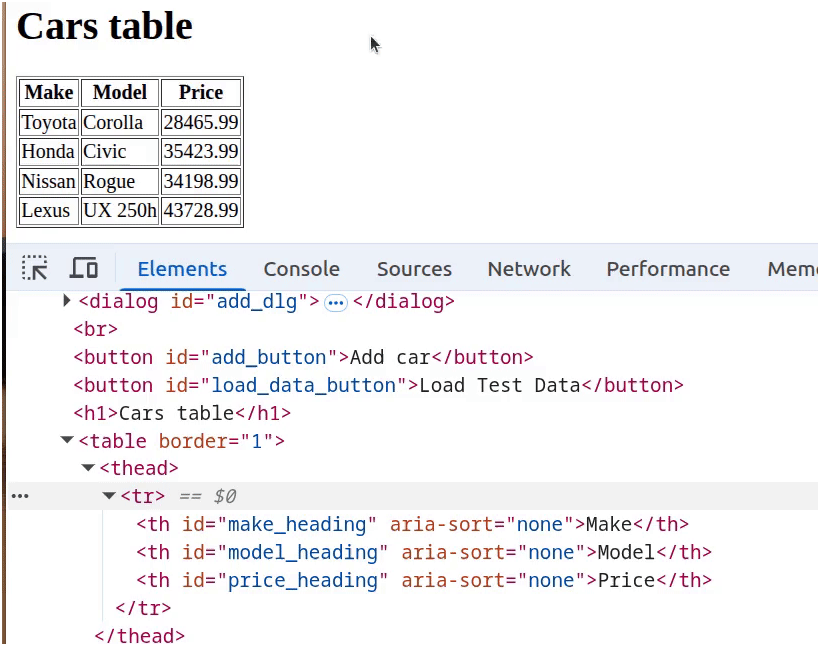Viewport: 820px width, 646px height.
Task: Click the ellipsis badge in the dialog element
Action: point(336,302)
